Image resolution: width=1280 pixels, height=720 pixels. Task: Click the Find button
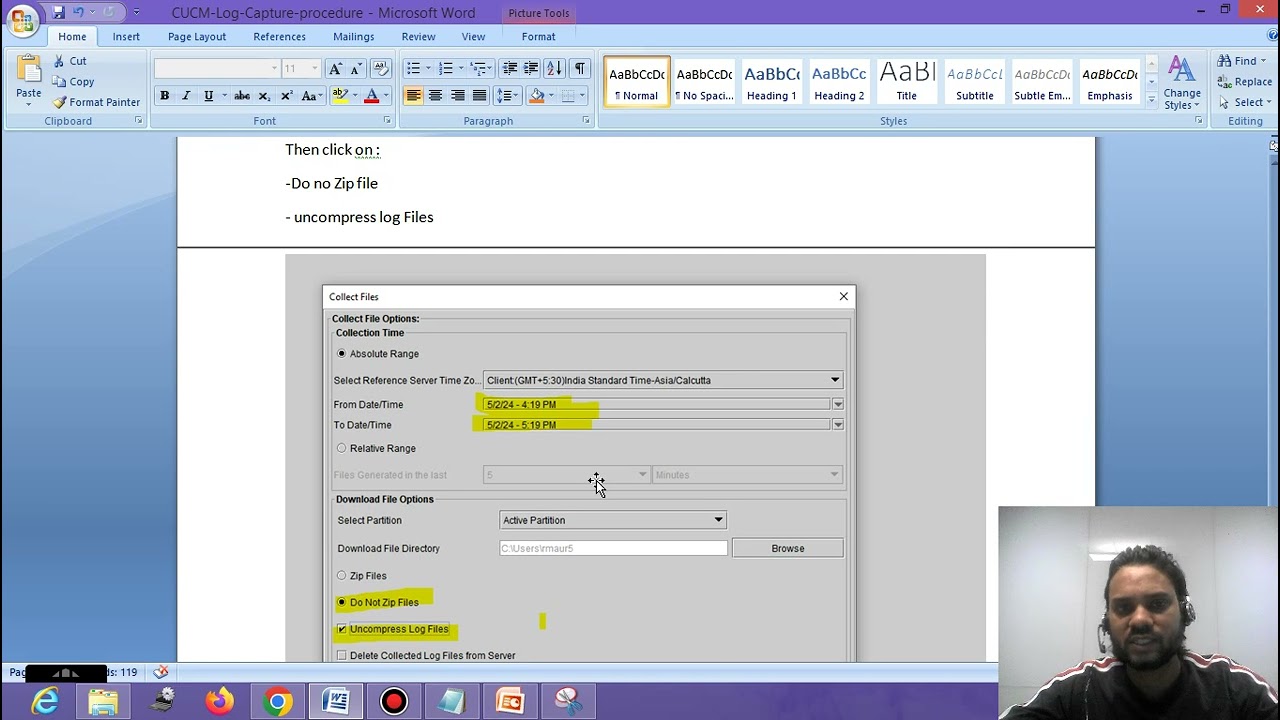[x=1243, y=61]
